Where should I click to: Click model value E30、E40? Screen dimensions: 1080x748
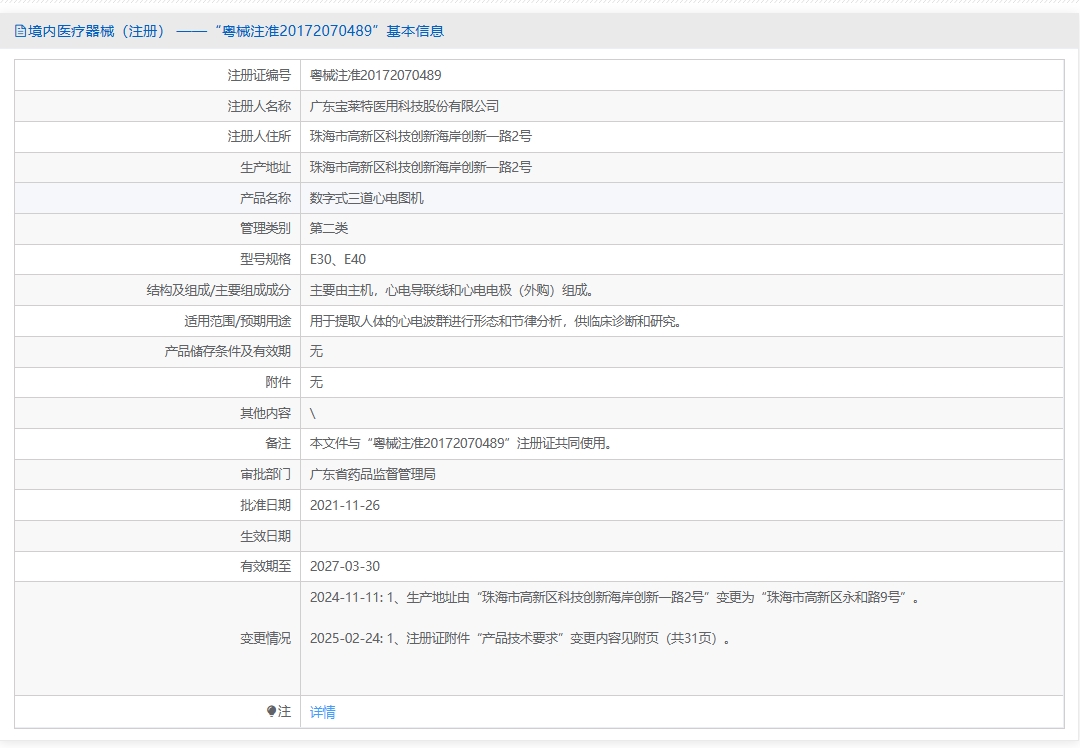coord(338,259)
